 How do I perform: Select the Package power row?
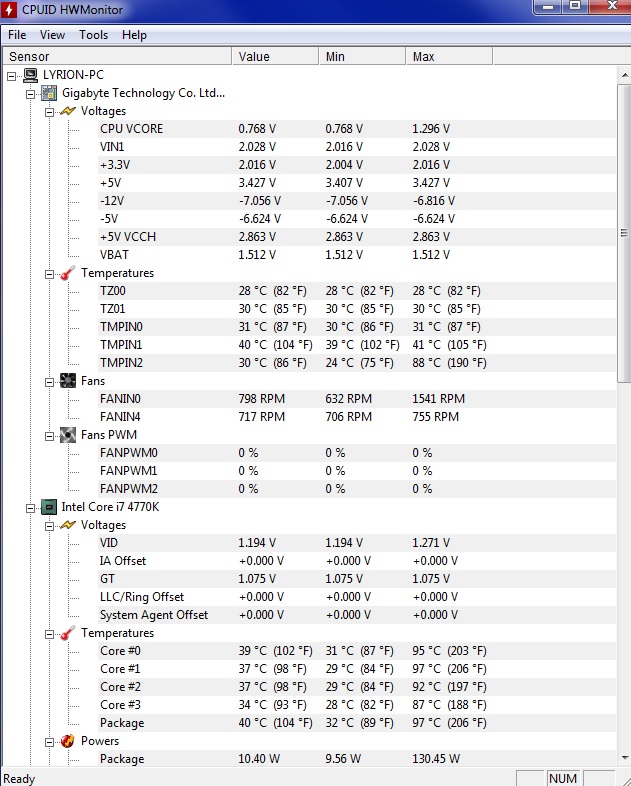357,759
